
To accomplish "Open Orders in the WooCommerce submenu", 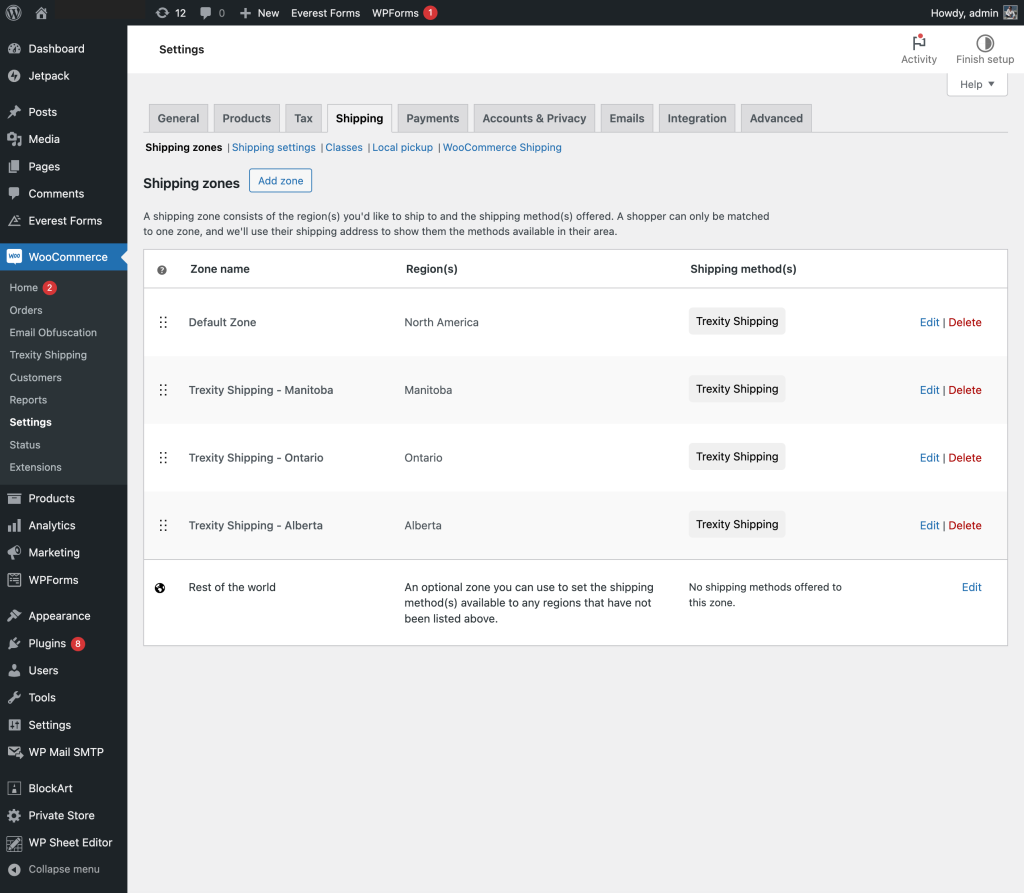I will pyautogui.click(x=26, y=310).
